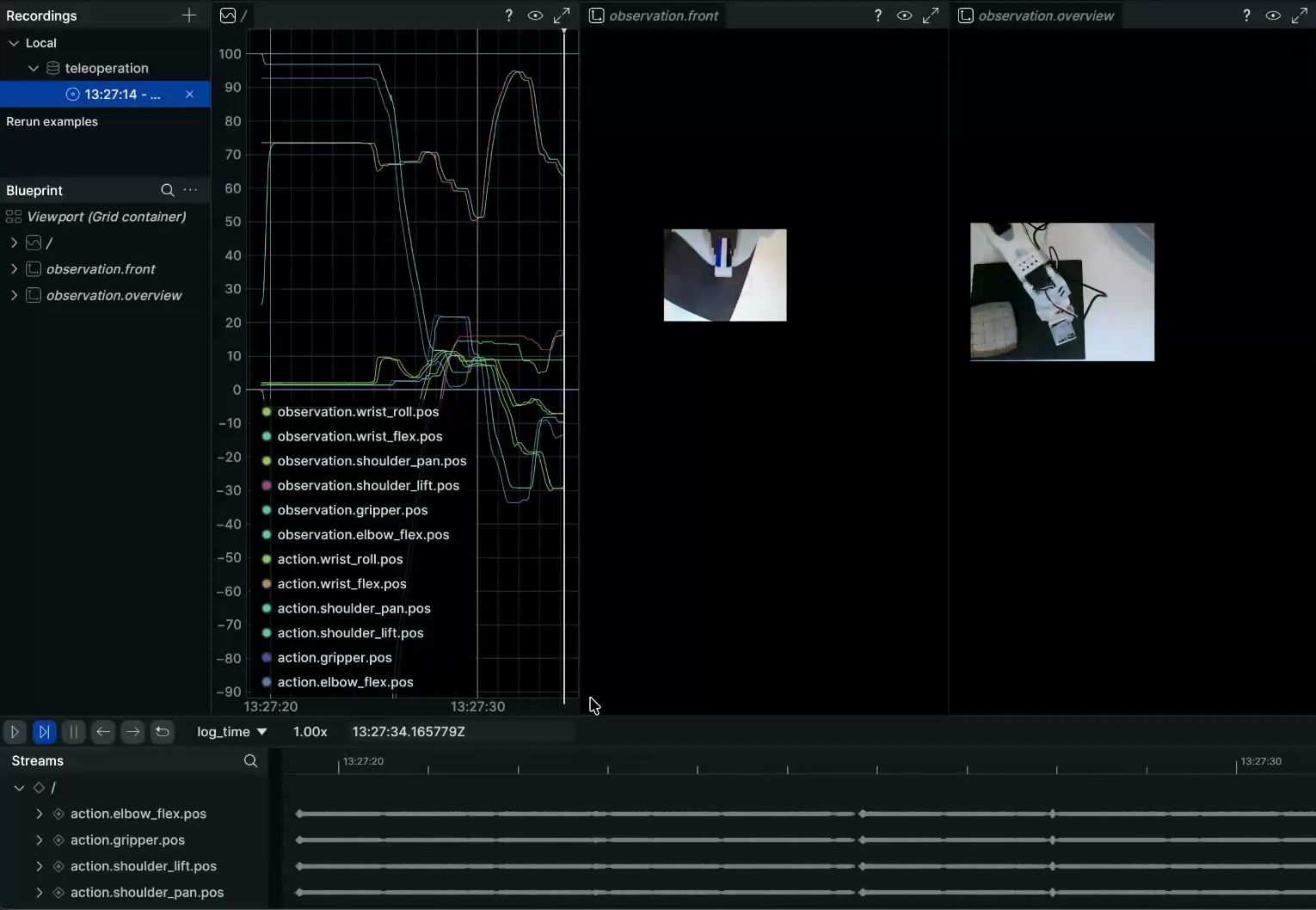1316x910 pixels.
Task: Select observation.front in Blueprint tree
Action: click(x=101, y=269)
